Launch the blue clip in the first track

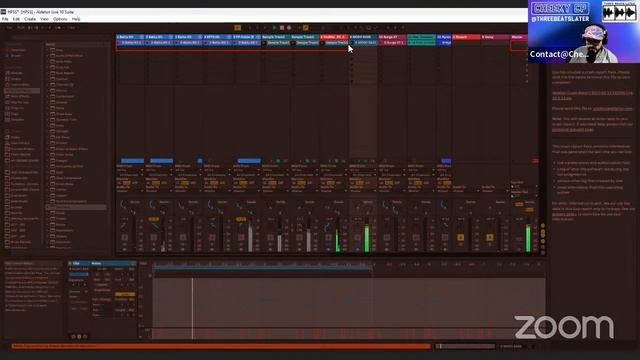click(119, 42)
